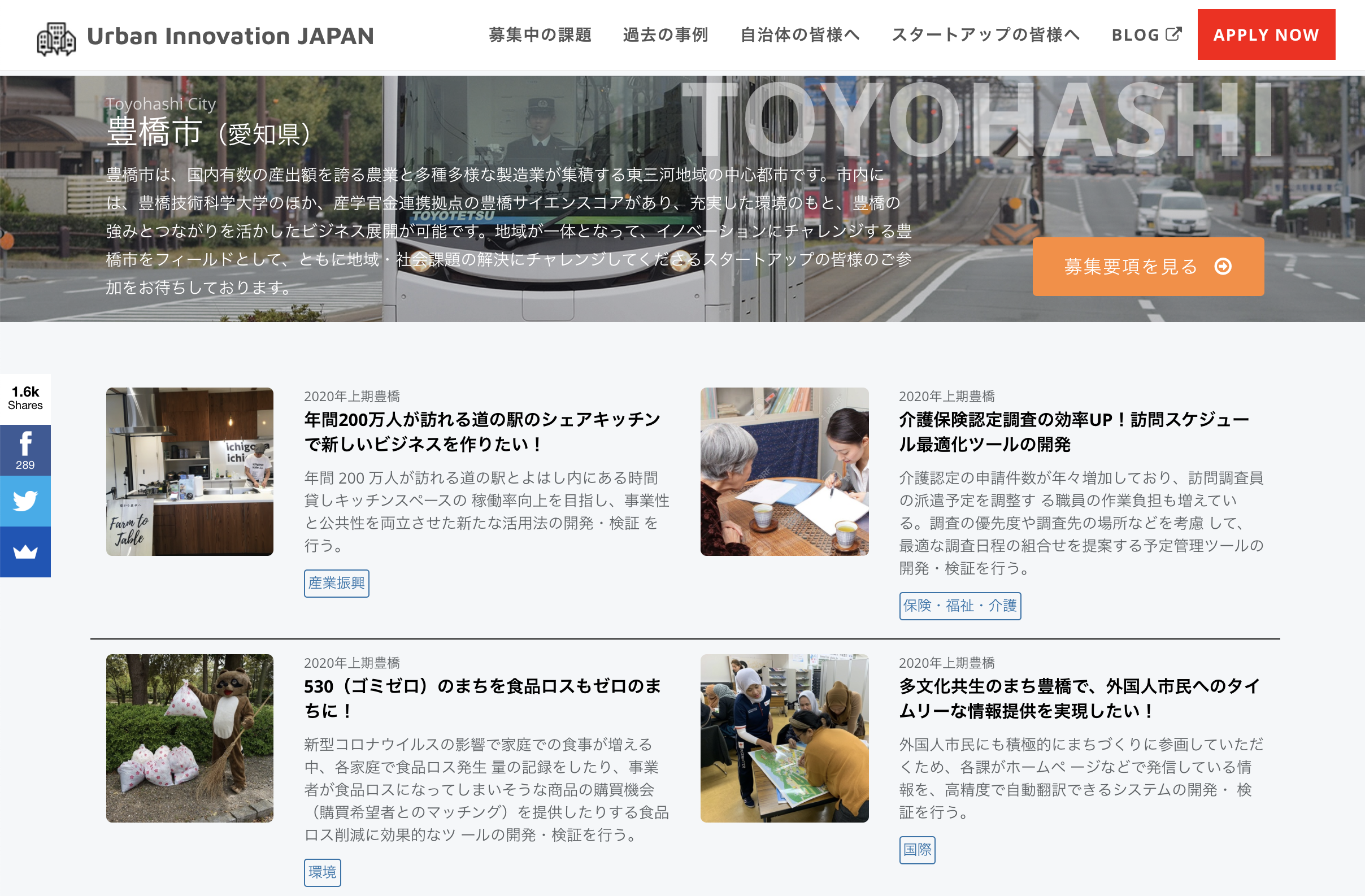Select the 保険・福祉・介護 tag
Viewport: 1365px width, 896px height.
click(959, 605)
